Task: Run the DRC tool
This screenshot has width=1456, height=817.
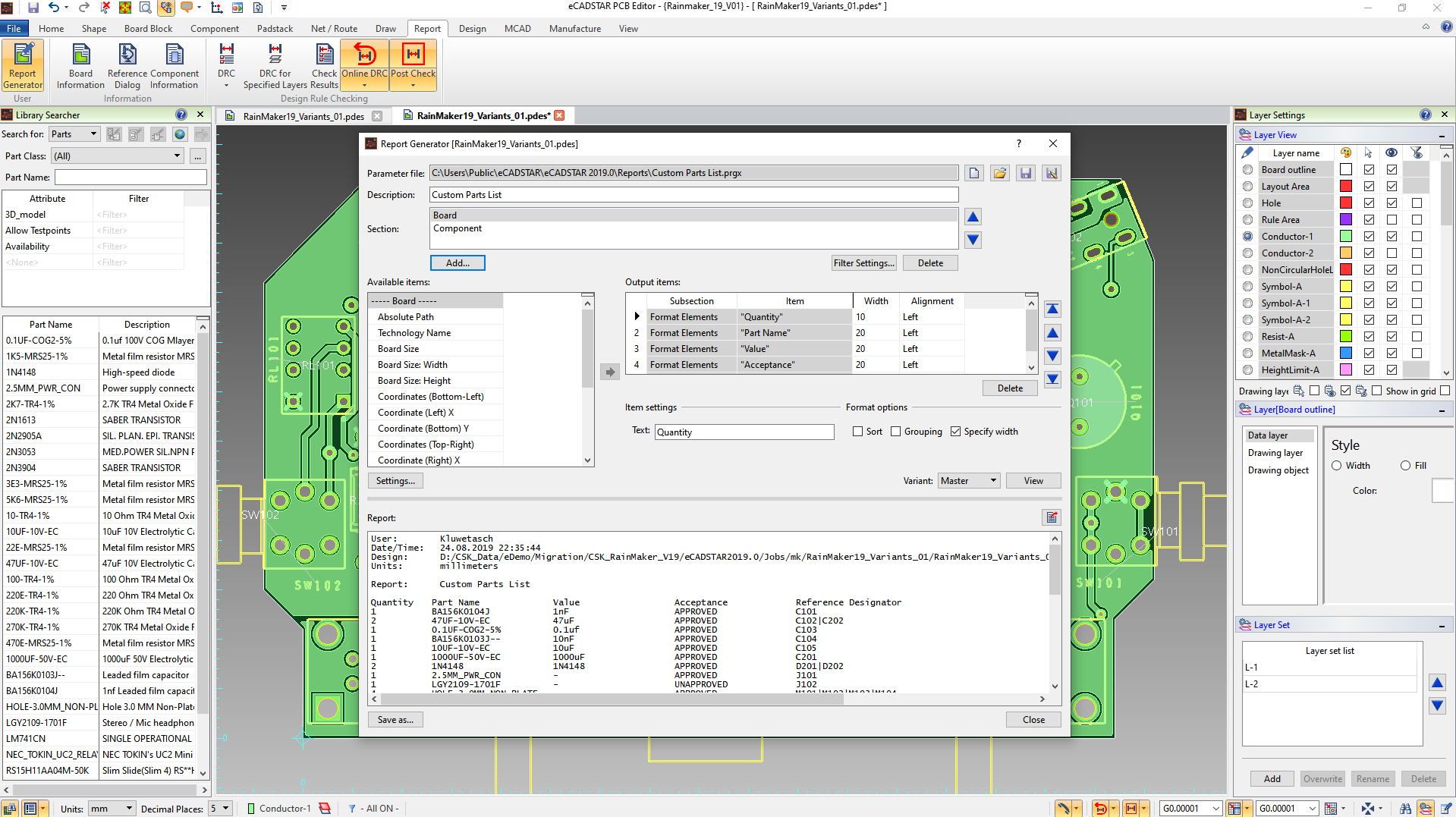Action: pyautogui.click(x=226, y=62)
